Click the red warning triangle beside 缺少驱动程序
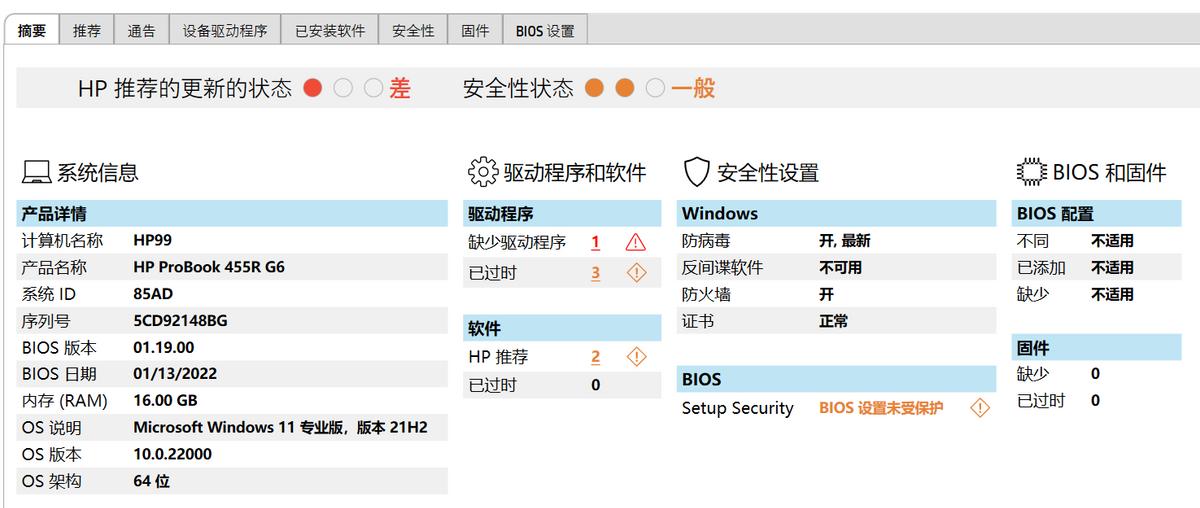Viewport: 1200px width, 508px height. [x=636, y=242]
